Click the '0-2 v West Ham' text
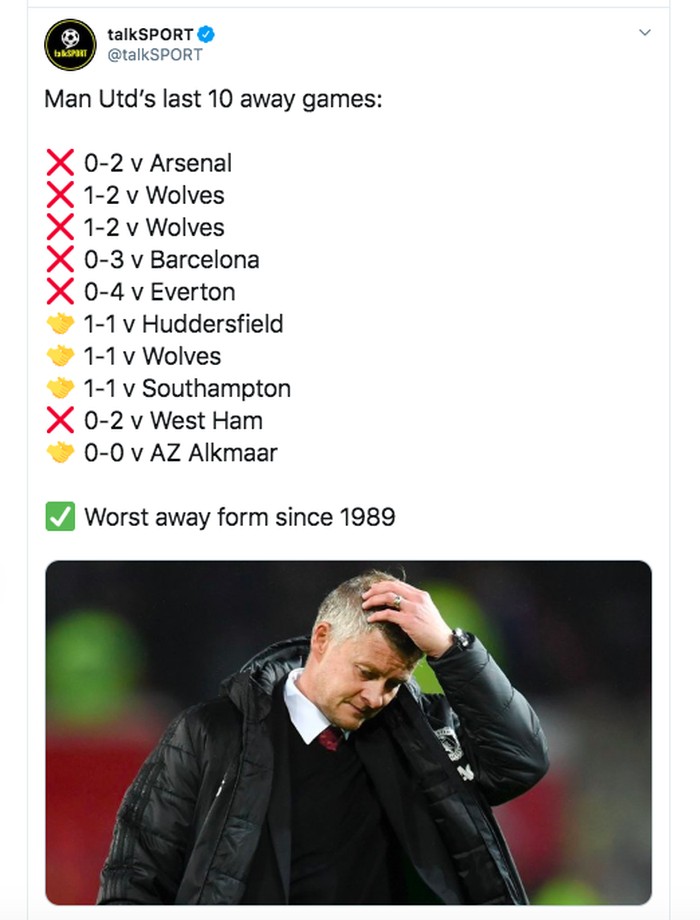 pos(173,421)
